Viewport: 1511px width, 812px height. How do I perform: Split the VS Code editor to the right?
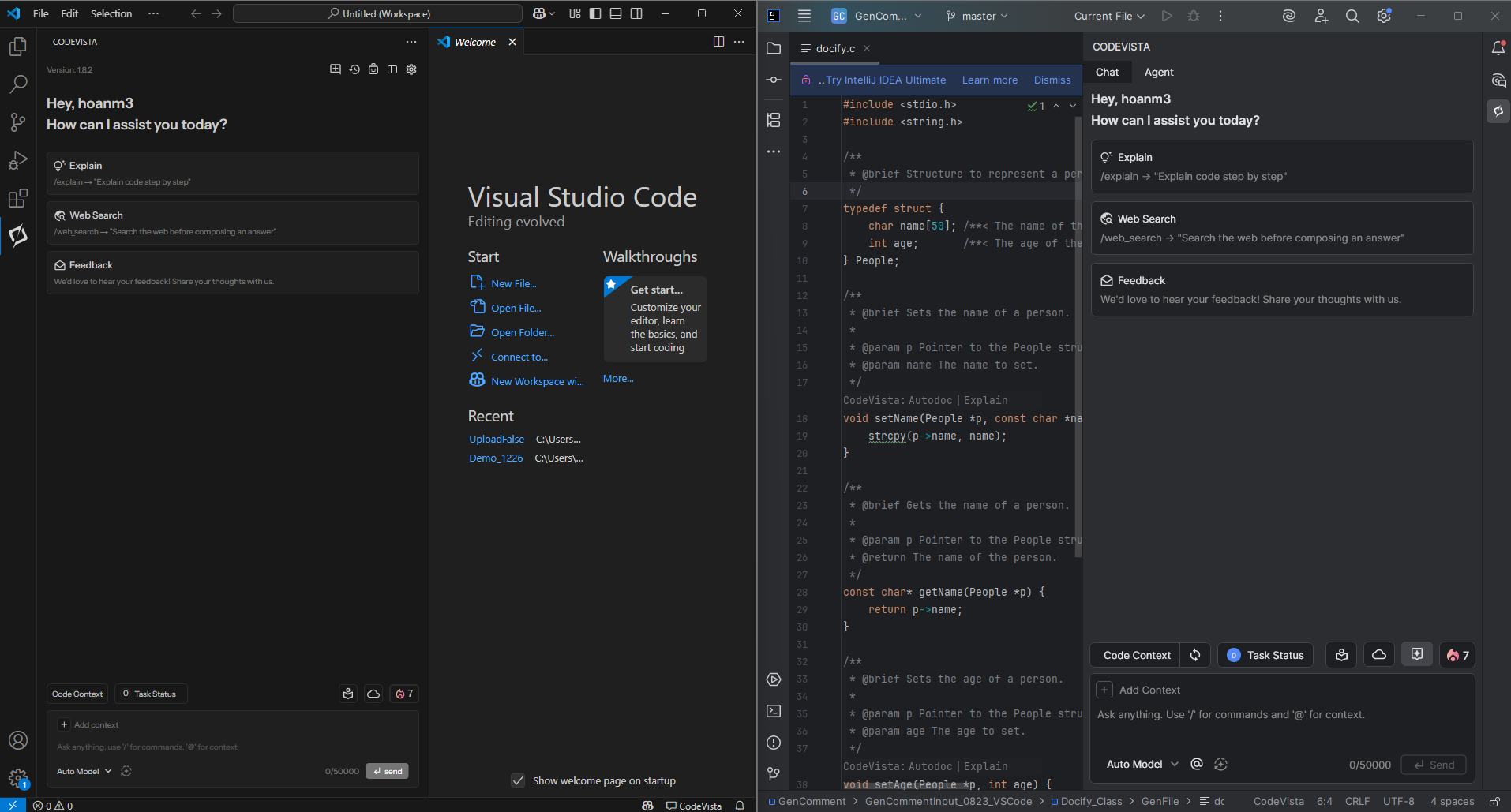click(718, 42)
